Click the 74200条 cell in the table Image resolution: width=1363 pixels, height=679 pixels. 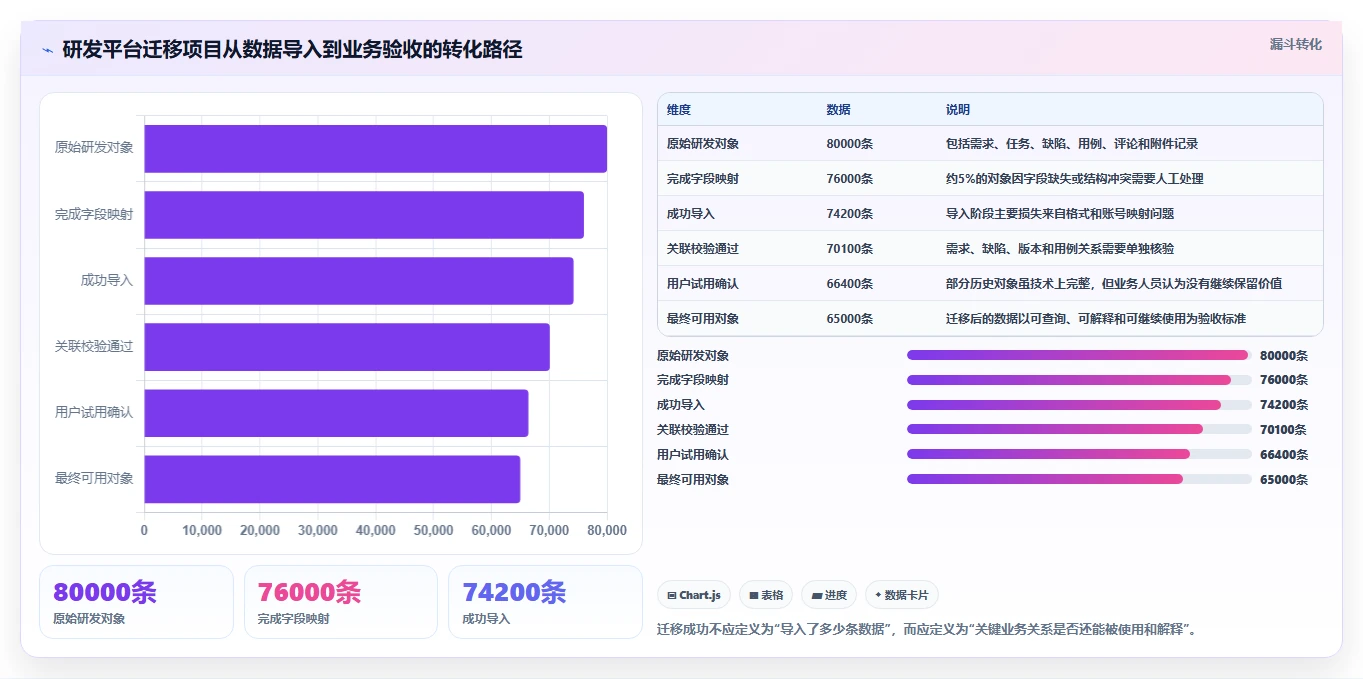click(850, 213)
